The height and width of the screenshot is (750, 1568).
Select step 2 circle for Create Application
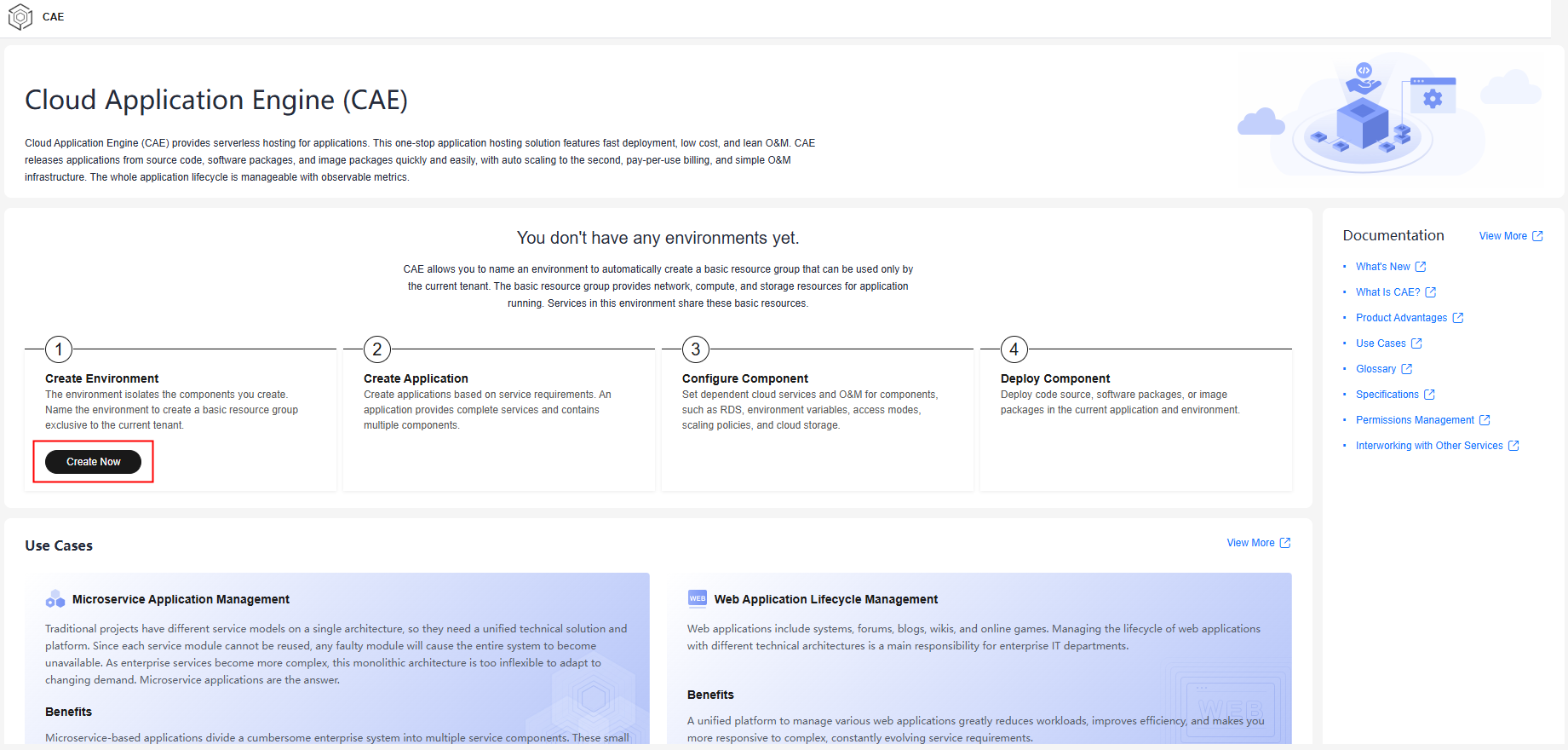377,349
